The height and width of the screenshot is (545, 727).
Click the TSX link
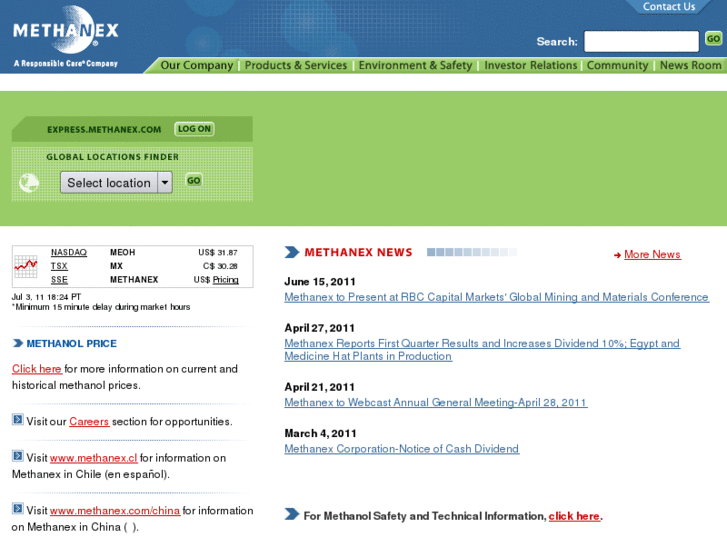(59, 266)
